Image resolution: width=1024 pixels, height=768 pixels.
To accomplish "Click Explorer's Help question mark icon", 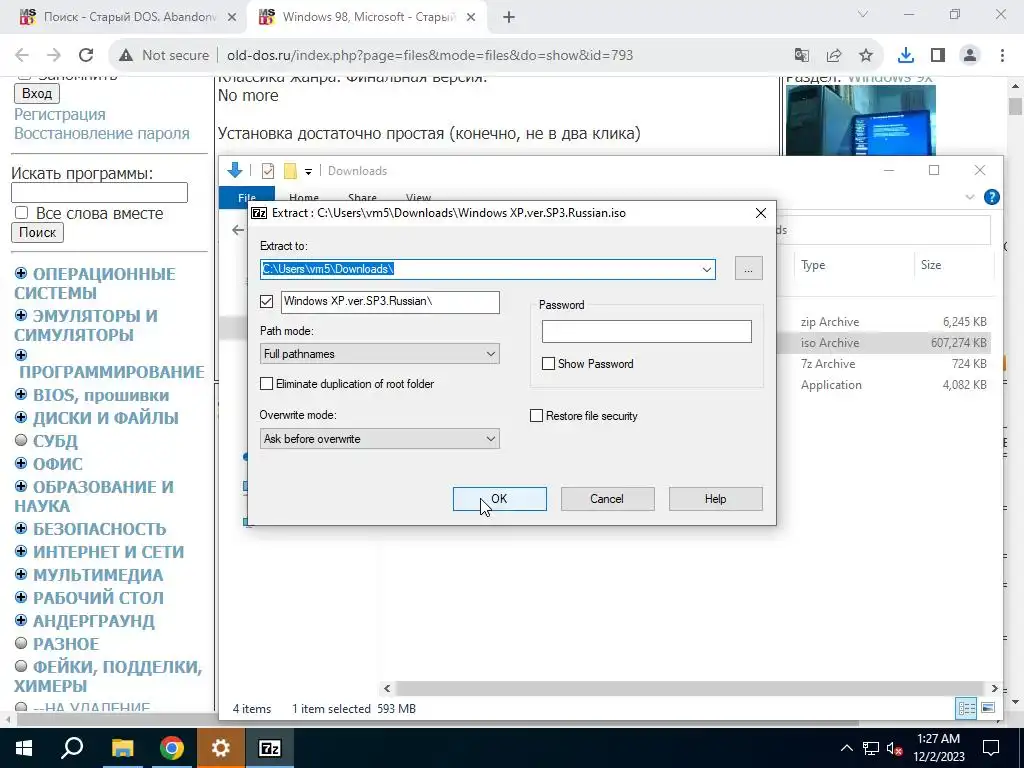I will point(991,197).
